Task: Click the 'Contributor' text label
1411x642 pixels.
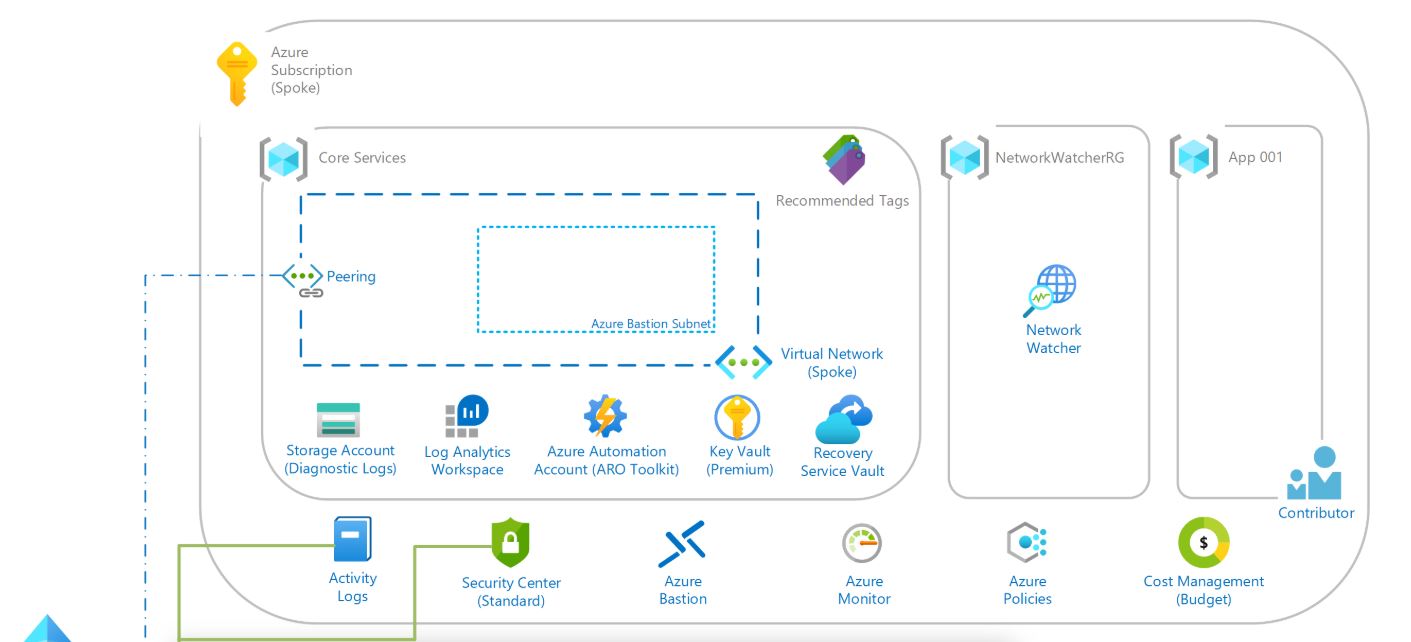Action: [1316, 512]
